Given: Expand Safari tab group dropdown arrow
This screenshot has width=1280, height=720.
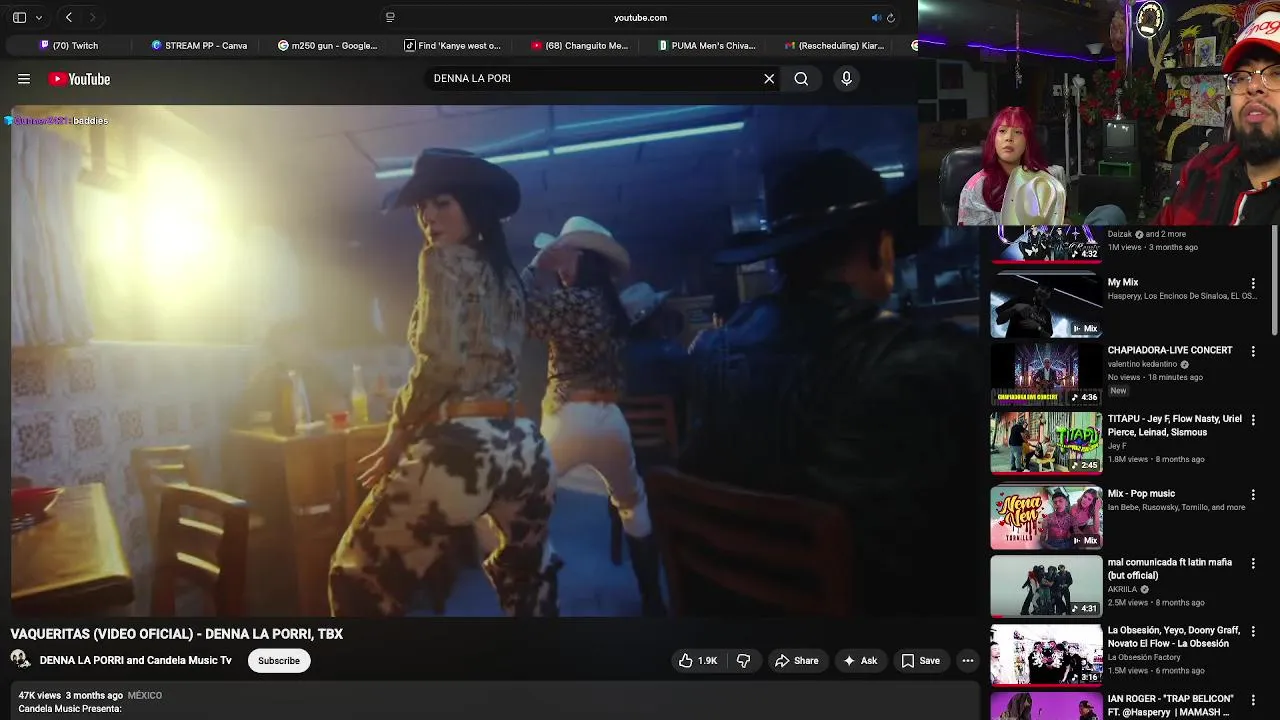Looking at the screenshot, I should click(x=39, y=17).
